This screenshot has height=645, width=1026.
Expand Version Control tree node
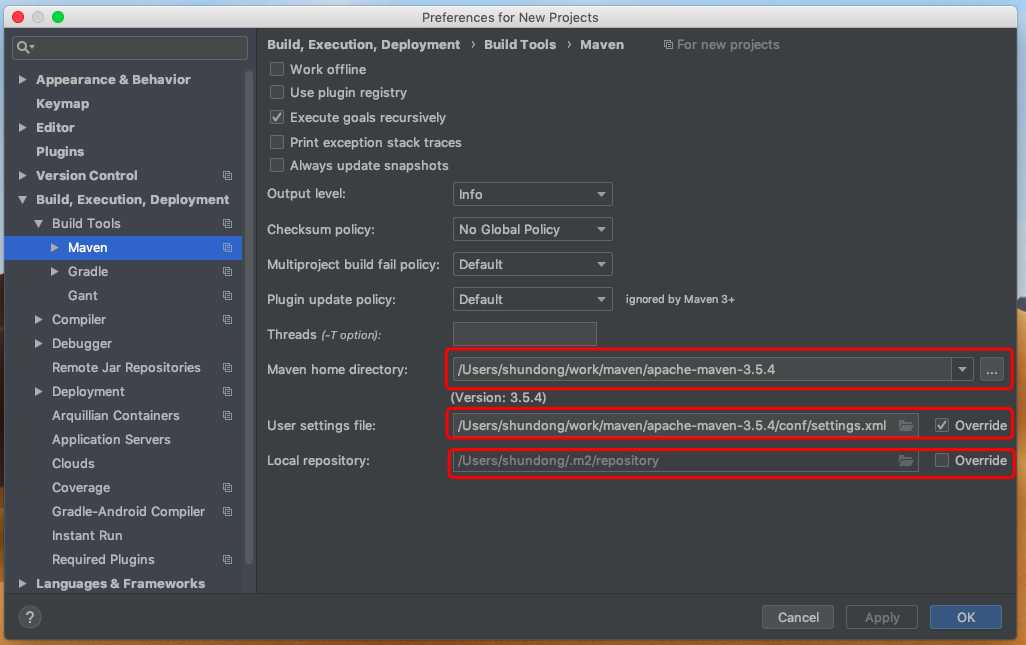[x=22, y=175]
